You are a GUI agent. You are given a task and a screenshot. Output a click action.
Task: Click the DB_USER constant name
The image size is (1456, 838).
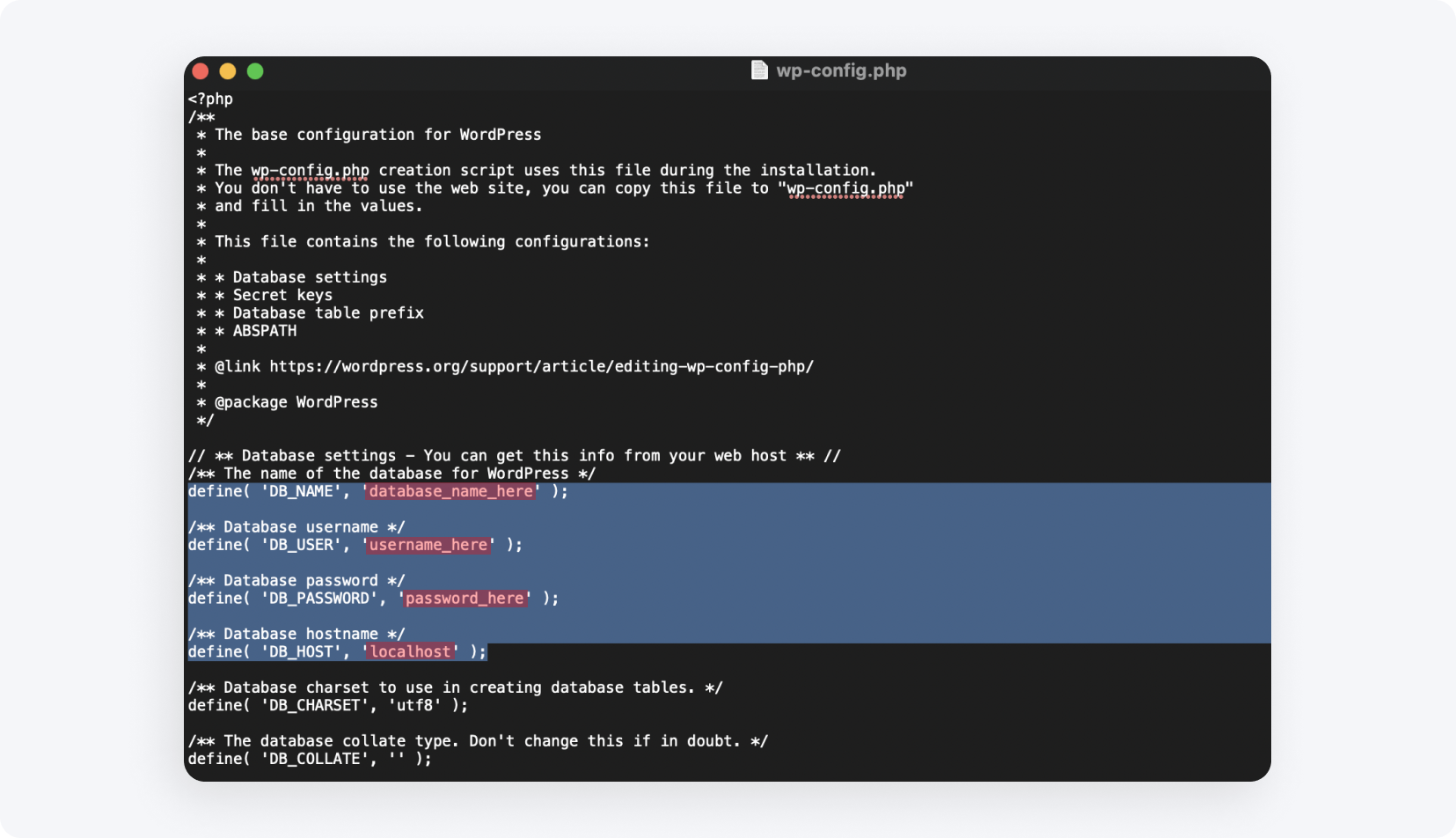(x=301, y=545)
